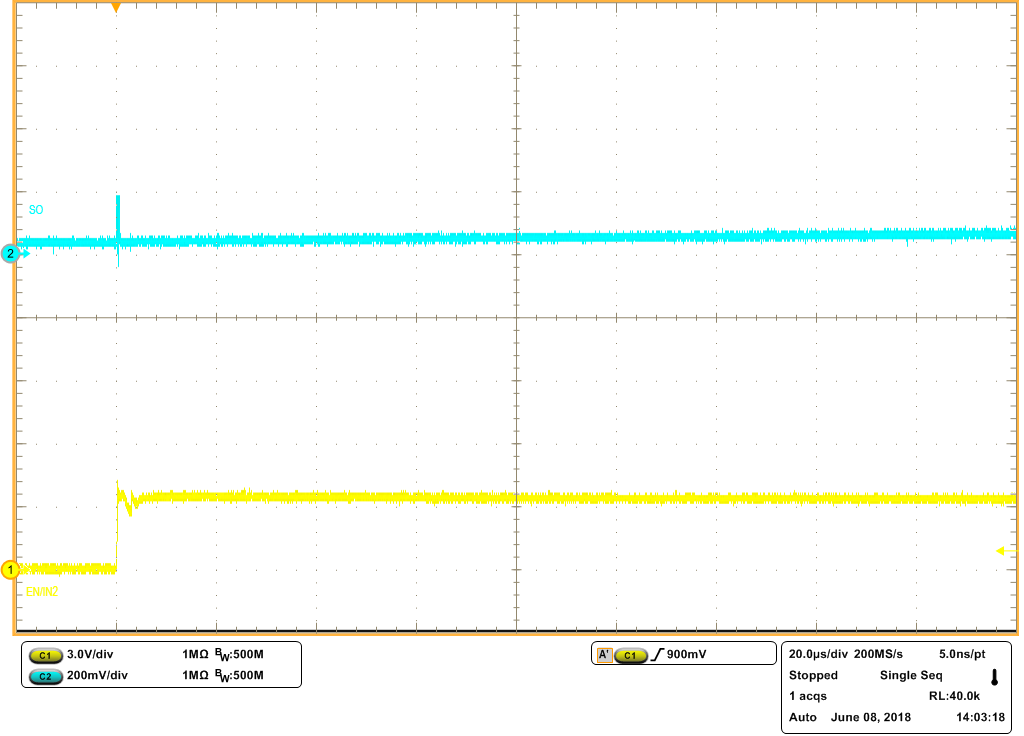Image resolution: width=1024 pixels, height=736 pixels.
Task: Click the C1 channel badge in scale readout
Action: [x=46, y=655]
